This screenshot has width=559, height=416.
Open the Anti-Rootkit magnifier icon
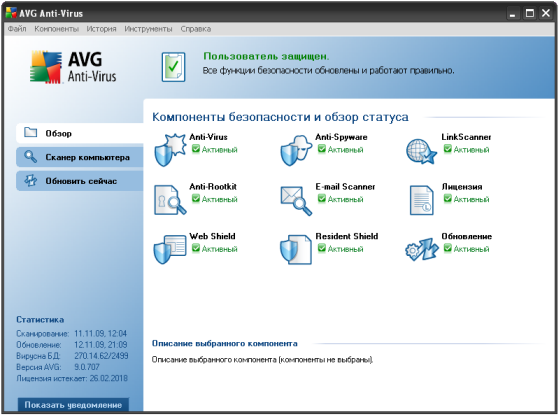coord(170,200)
